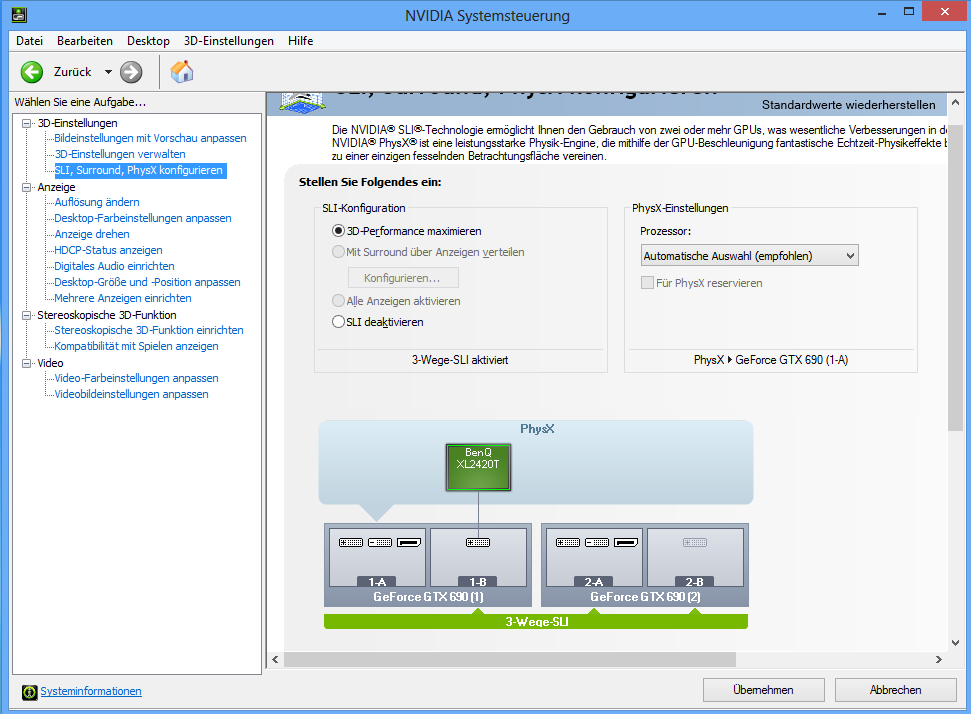This screenshot has width=971, height=714.
Task: Open Anzeige drehen
Action: (92, 234)
